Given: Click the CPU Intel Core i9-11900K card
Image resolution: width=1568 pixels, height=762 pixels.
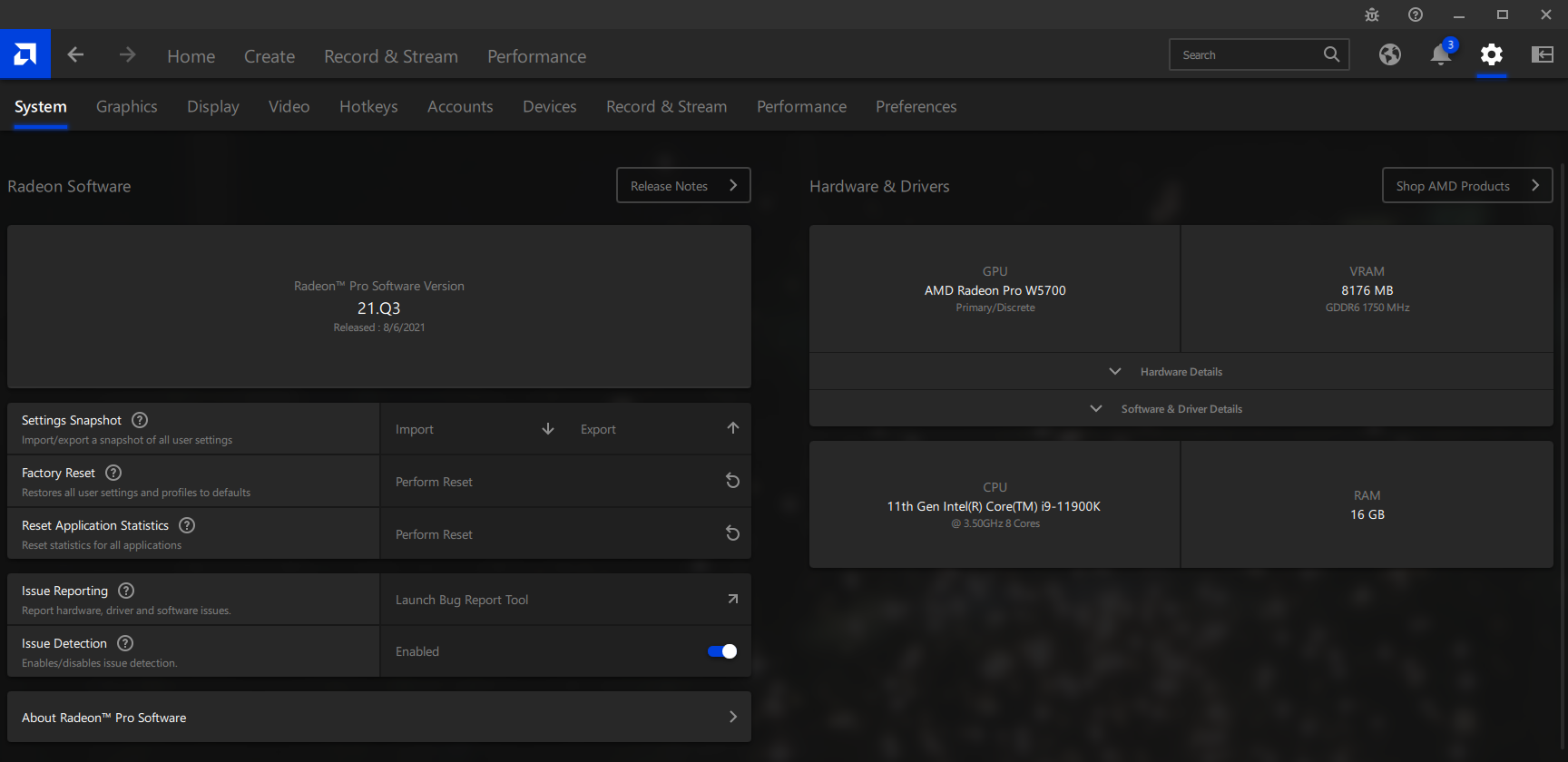Looking at the screenshot, I should click(995, 504).
